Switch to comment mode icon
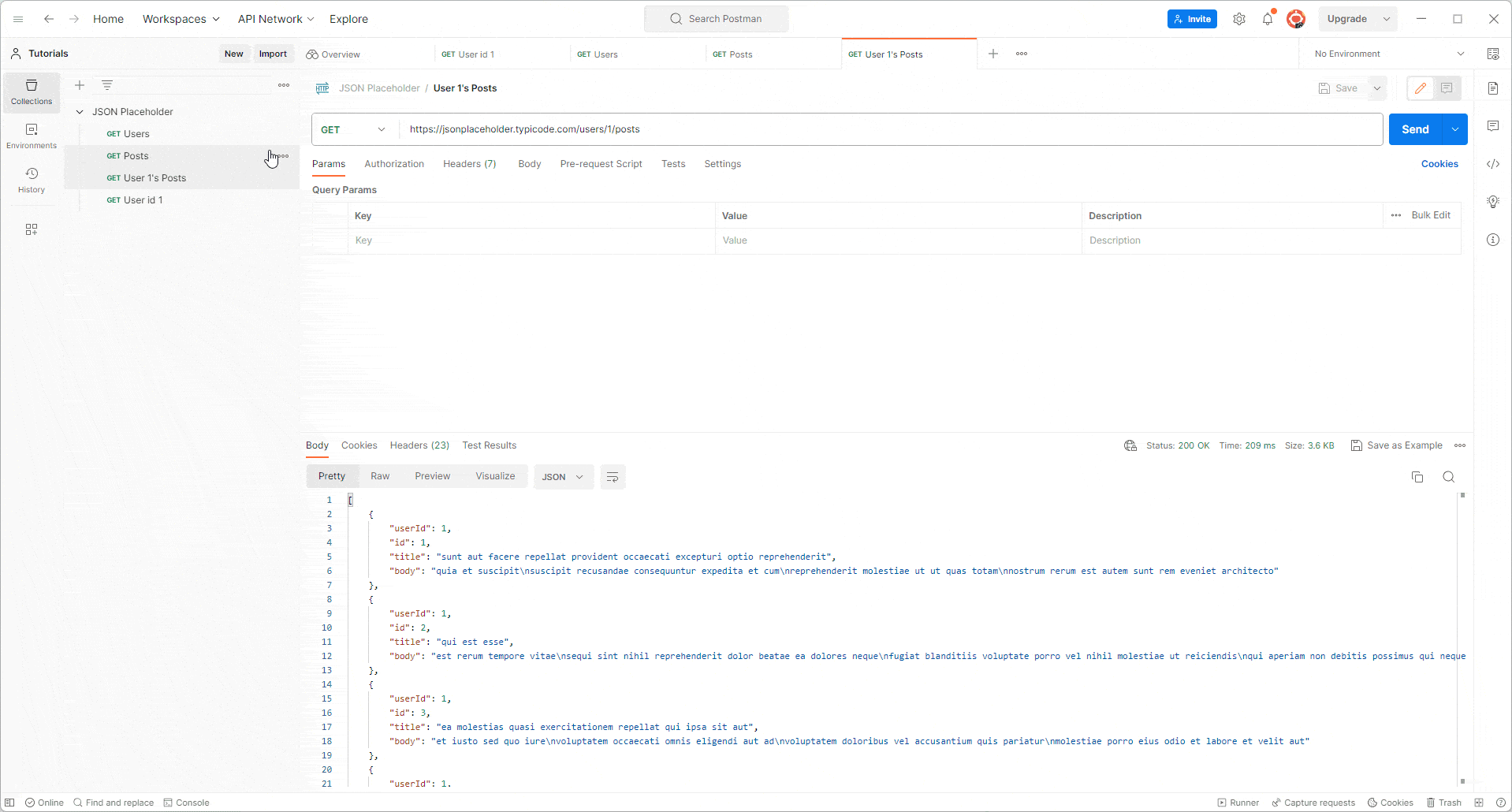The image size is (1512, 812). [x=1447, y=88]
